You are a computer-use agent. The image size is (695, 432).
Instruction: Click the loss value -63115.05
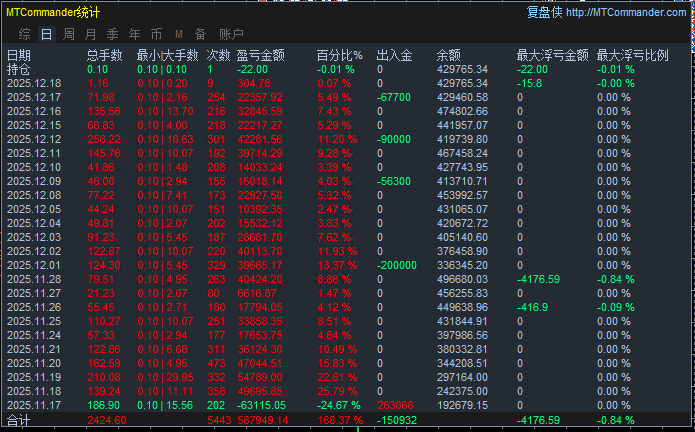(x=262, y=405)
